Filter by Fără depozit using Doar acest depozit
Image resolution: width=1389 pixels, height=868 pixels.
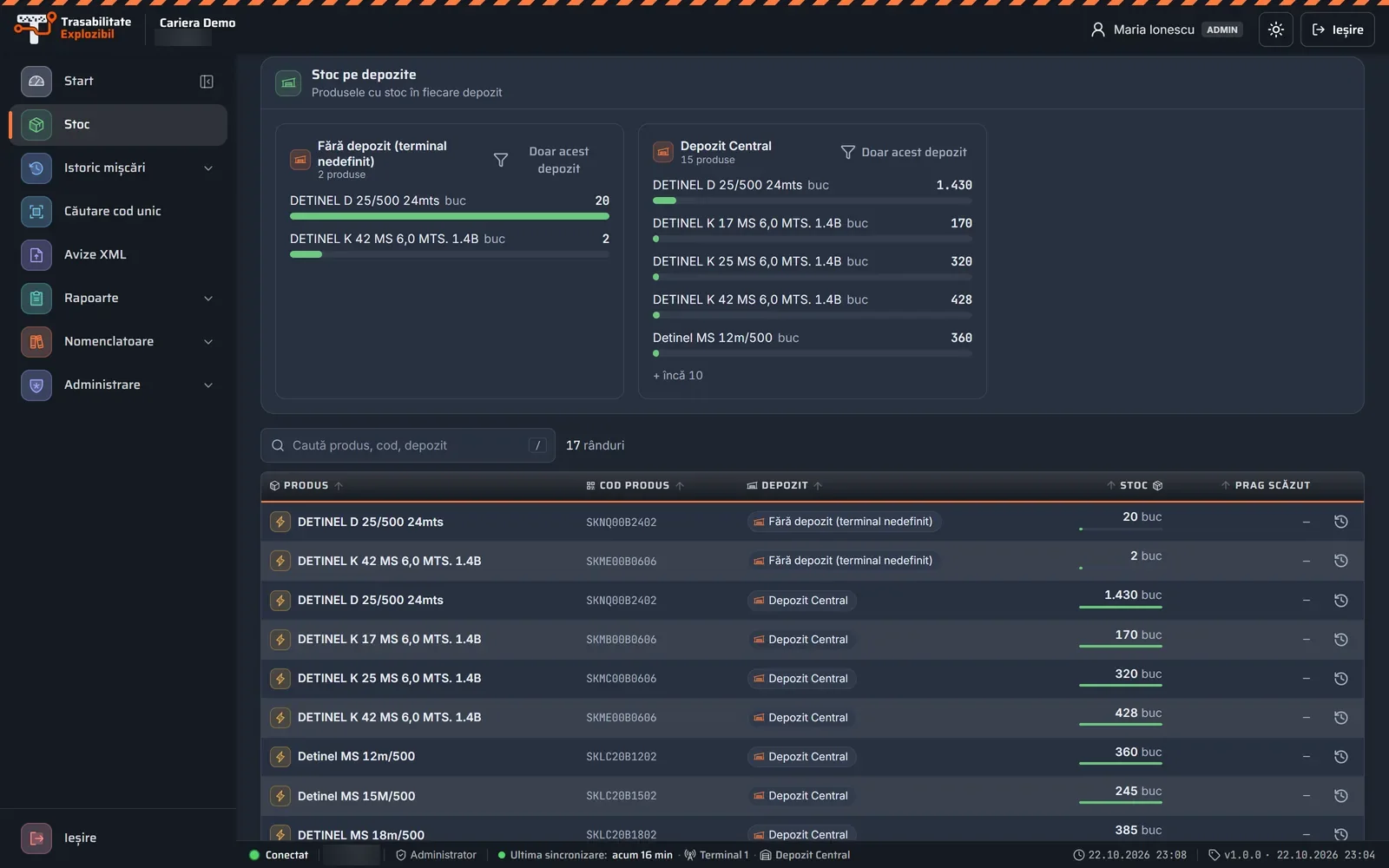tap(550, 161)
